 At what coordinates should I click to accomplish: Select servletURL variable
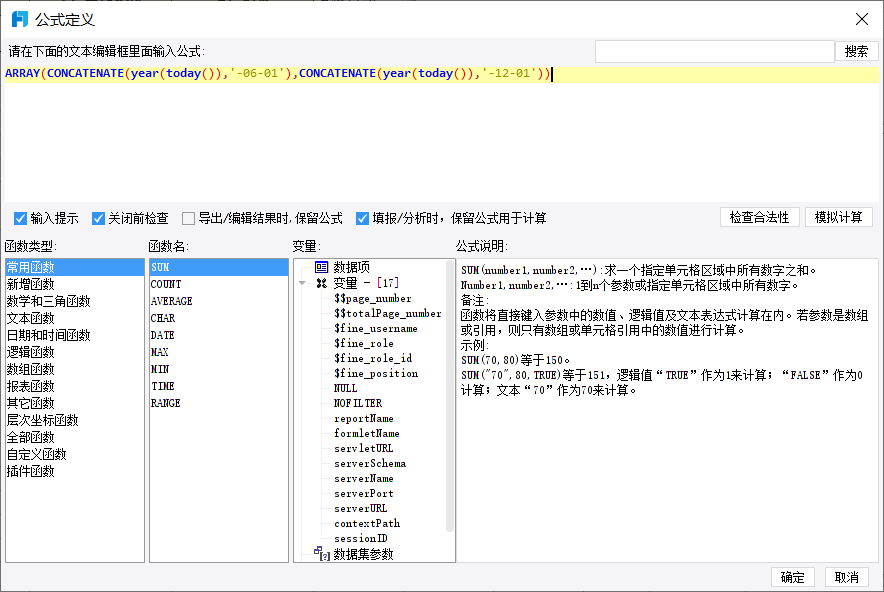(x=363, y=448)
